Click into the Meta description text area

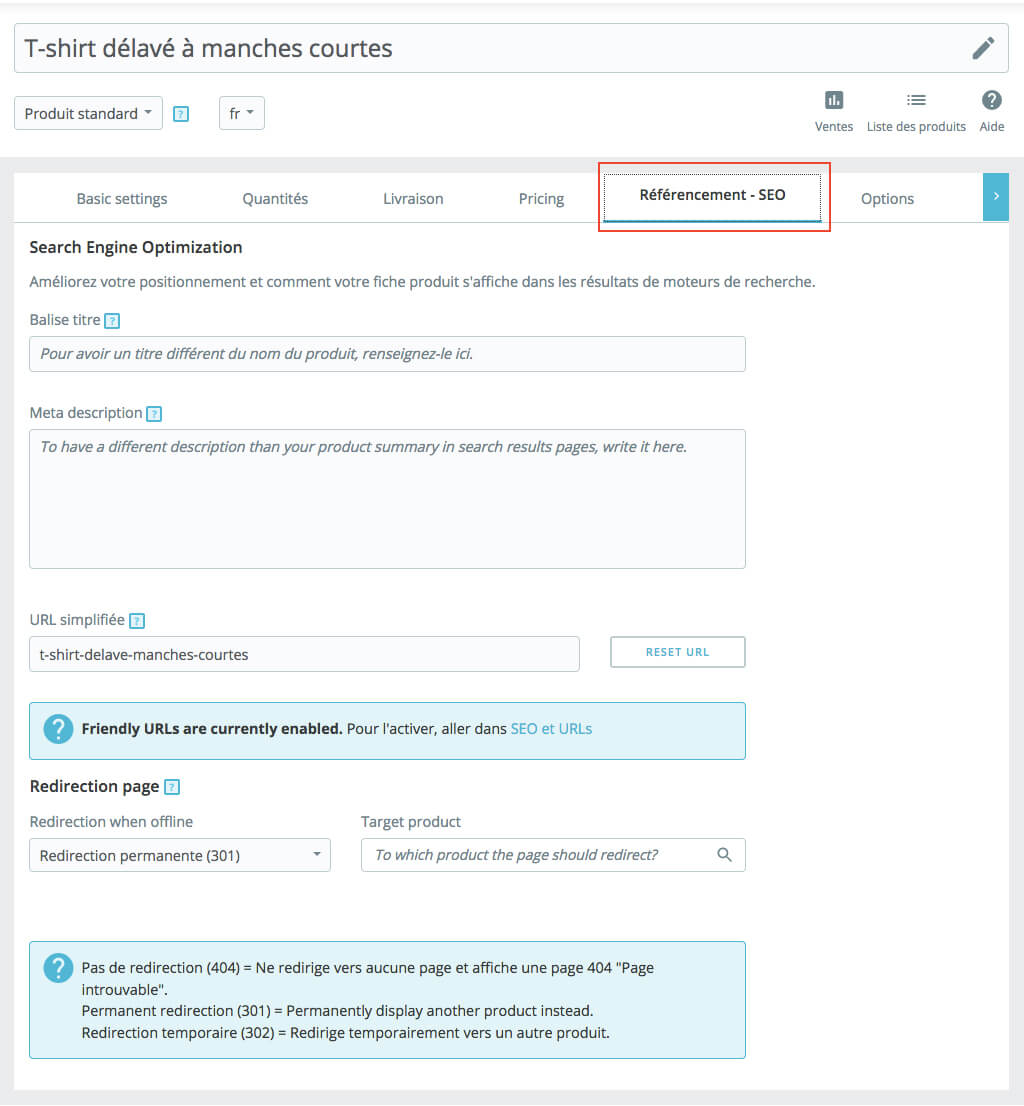[387, 499]
